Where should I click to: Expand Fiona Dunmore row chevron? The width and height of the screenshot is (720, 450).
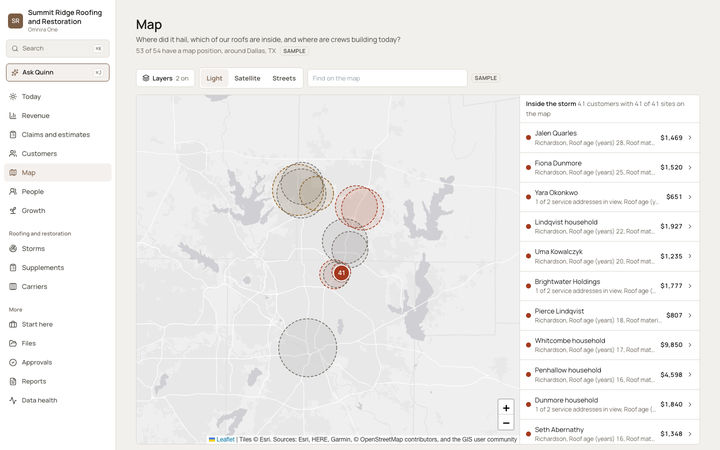[x=690, y=167]
